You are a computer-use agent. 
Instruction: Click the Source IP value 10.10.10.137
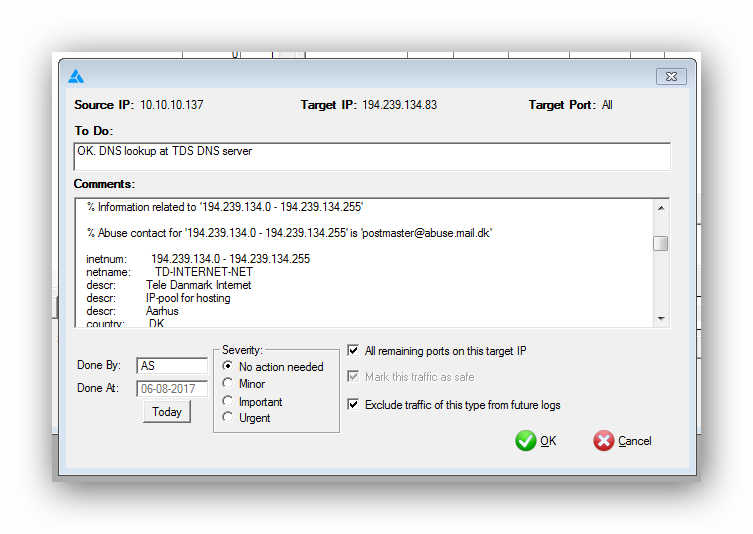tap(172, 105)
